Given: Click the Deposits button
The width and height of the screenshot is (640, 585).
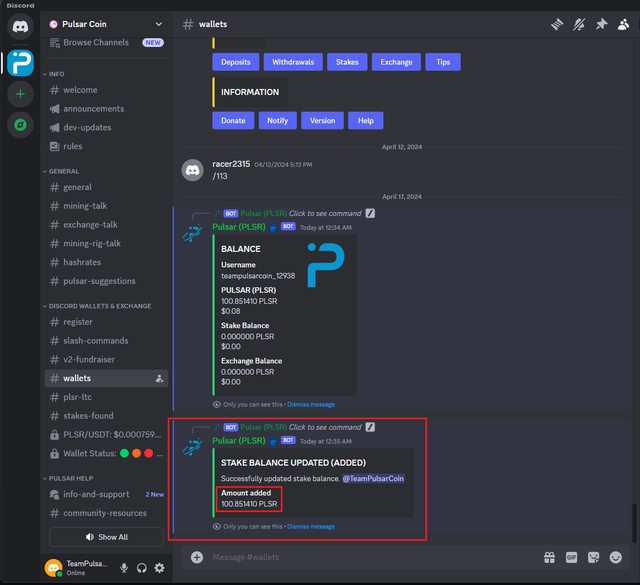Looking at the screenshot, I should [236, 62].
